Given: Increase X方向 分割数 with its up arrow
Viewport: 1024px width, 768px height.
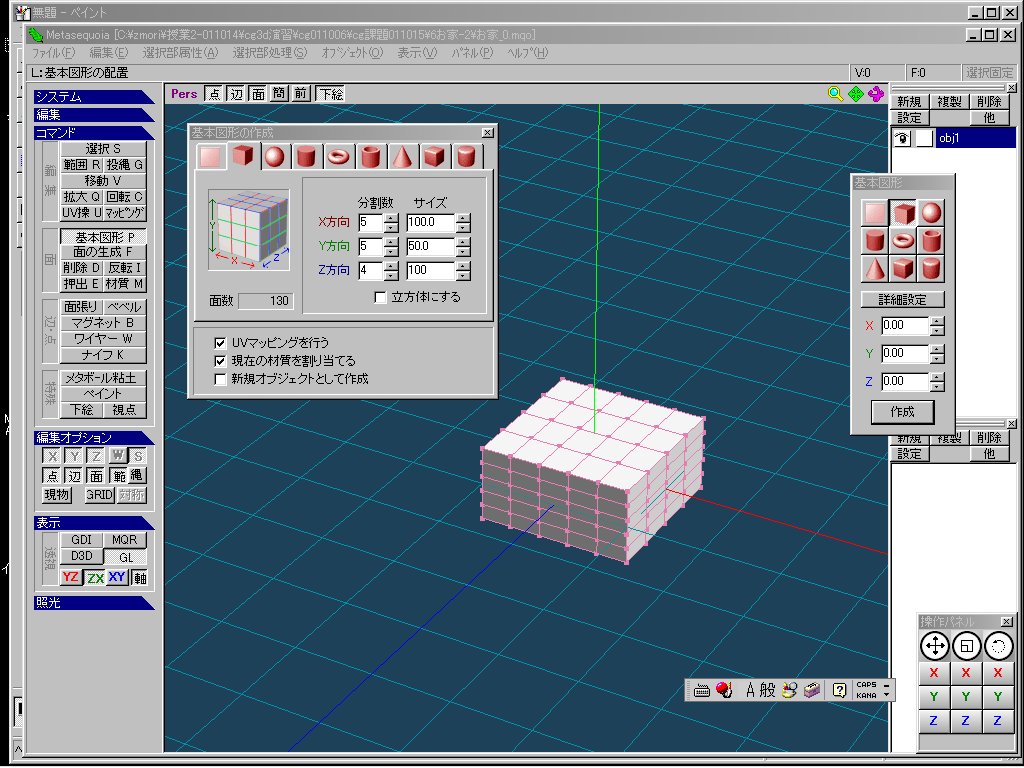Looking at the screenshot, I should [391, 218].
